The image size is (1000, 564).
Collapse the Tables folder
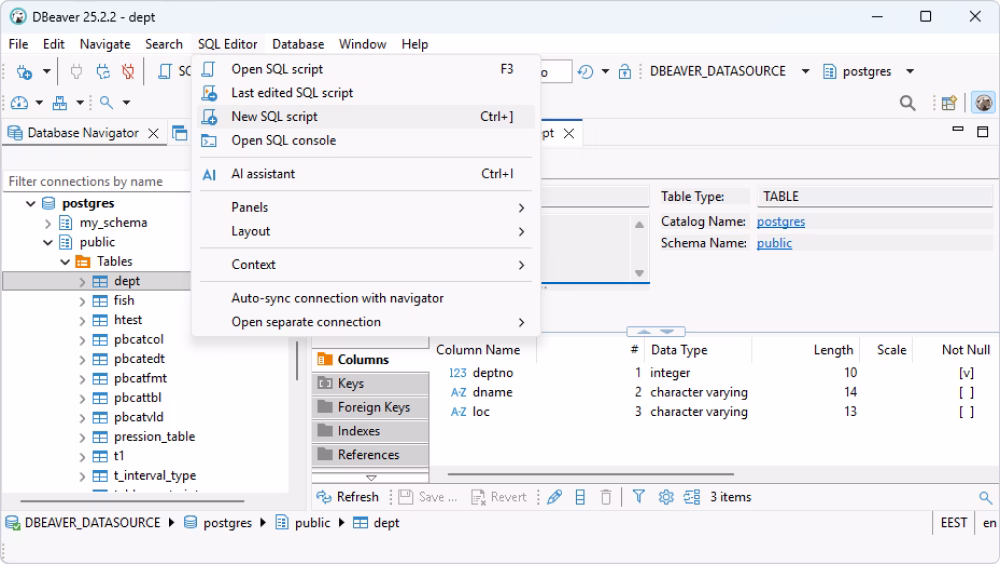(65, 262)
